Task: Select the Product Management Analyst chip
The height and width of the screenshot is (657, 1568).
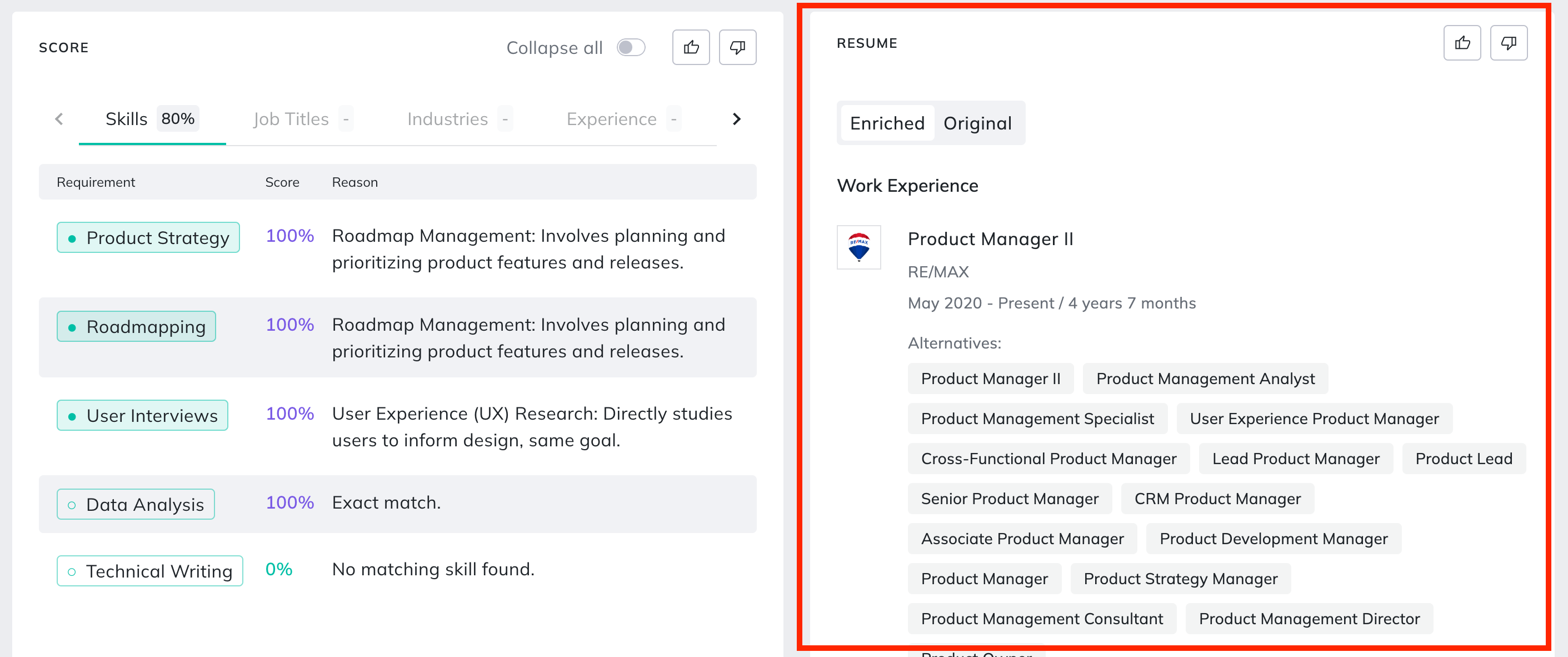Action: [1205, 379]
